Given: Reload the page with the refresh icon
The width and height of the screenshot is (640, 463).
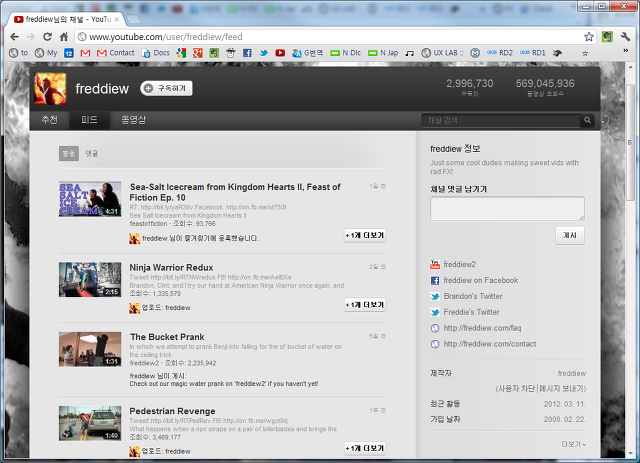Looking at the screenshot, I should pos(47,37).
